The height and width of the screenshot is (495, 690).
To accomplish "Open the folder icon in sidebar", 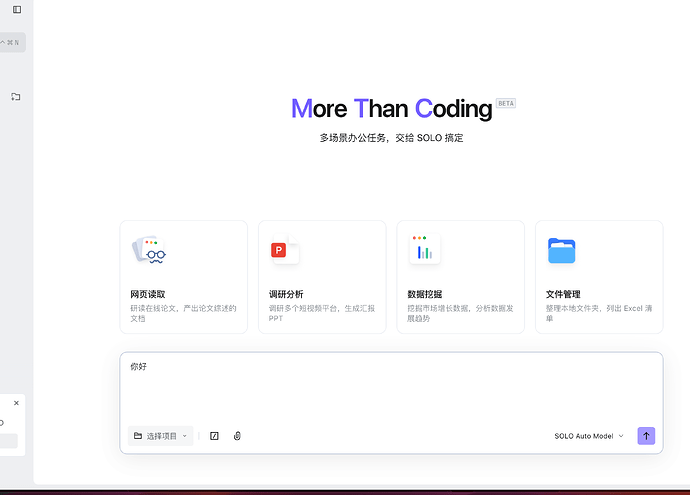I will coord(16,97).
